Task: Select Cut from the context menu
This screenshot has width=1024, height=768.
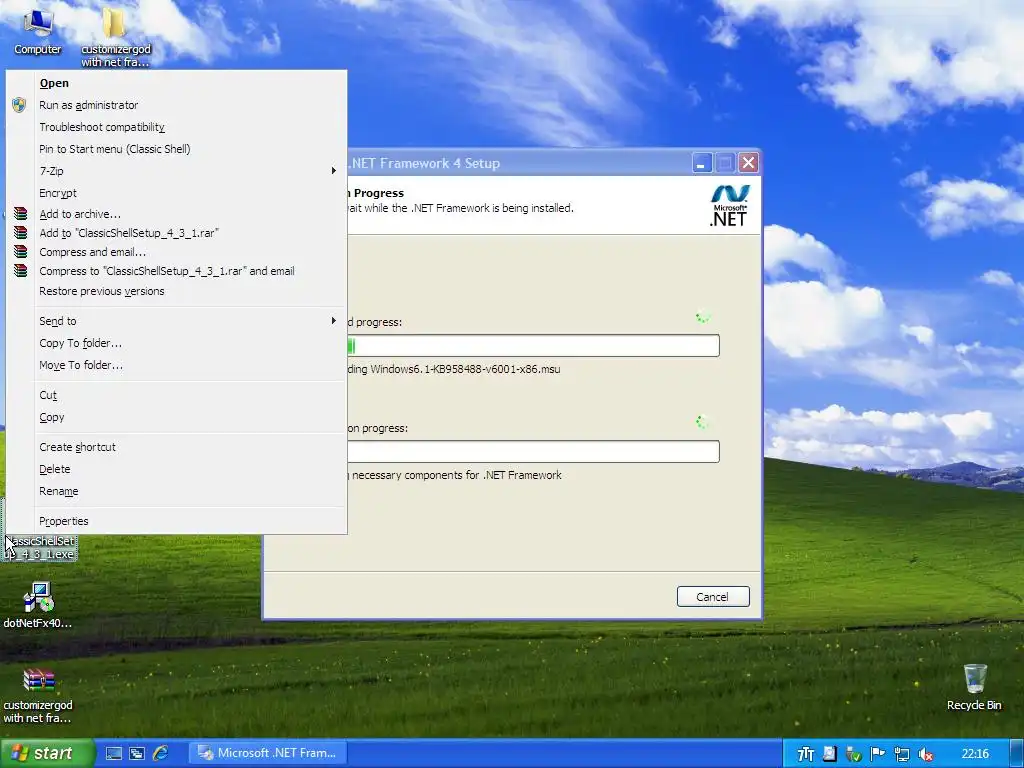Action: [x=176, y=395]
